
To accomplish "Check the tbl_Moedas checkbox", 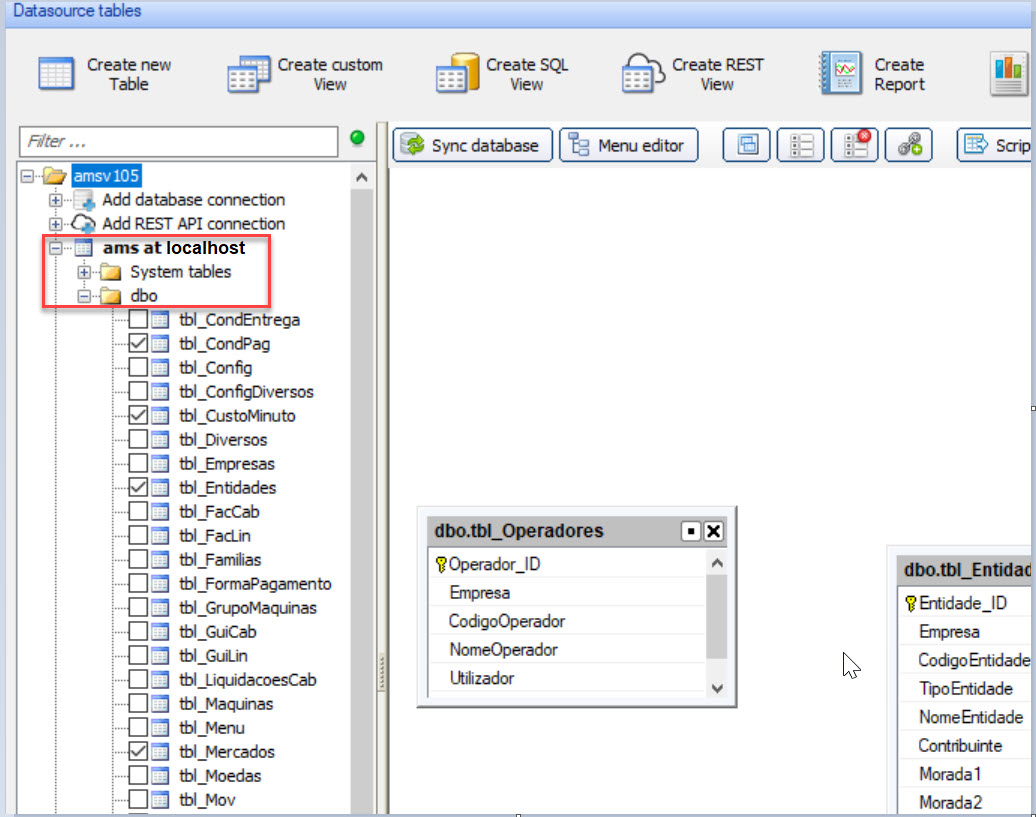I will [x=138, y=775].
